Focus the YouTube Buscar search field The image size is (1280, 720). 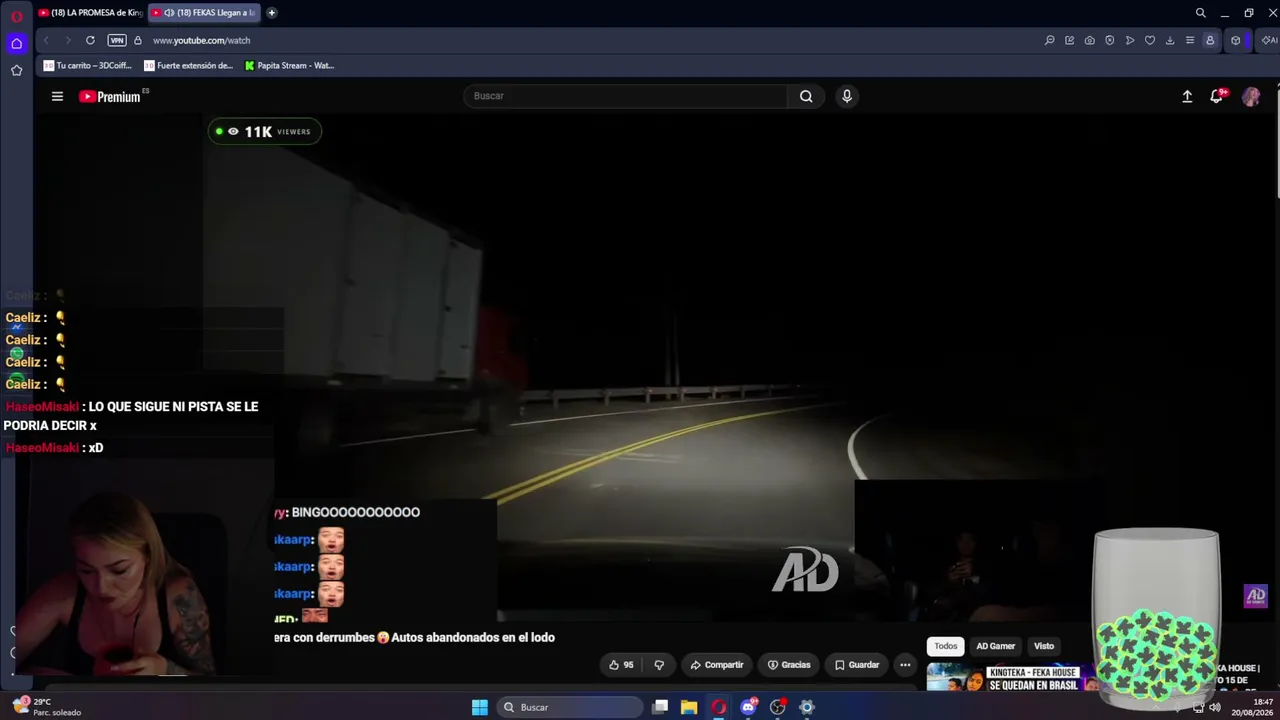(x=628, y=96)
